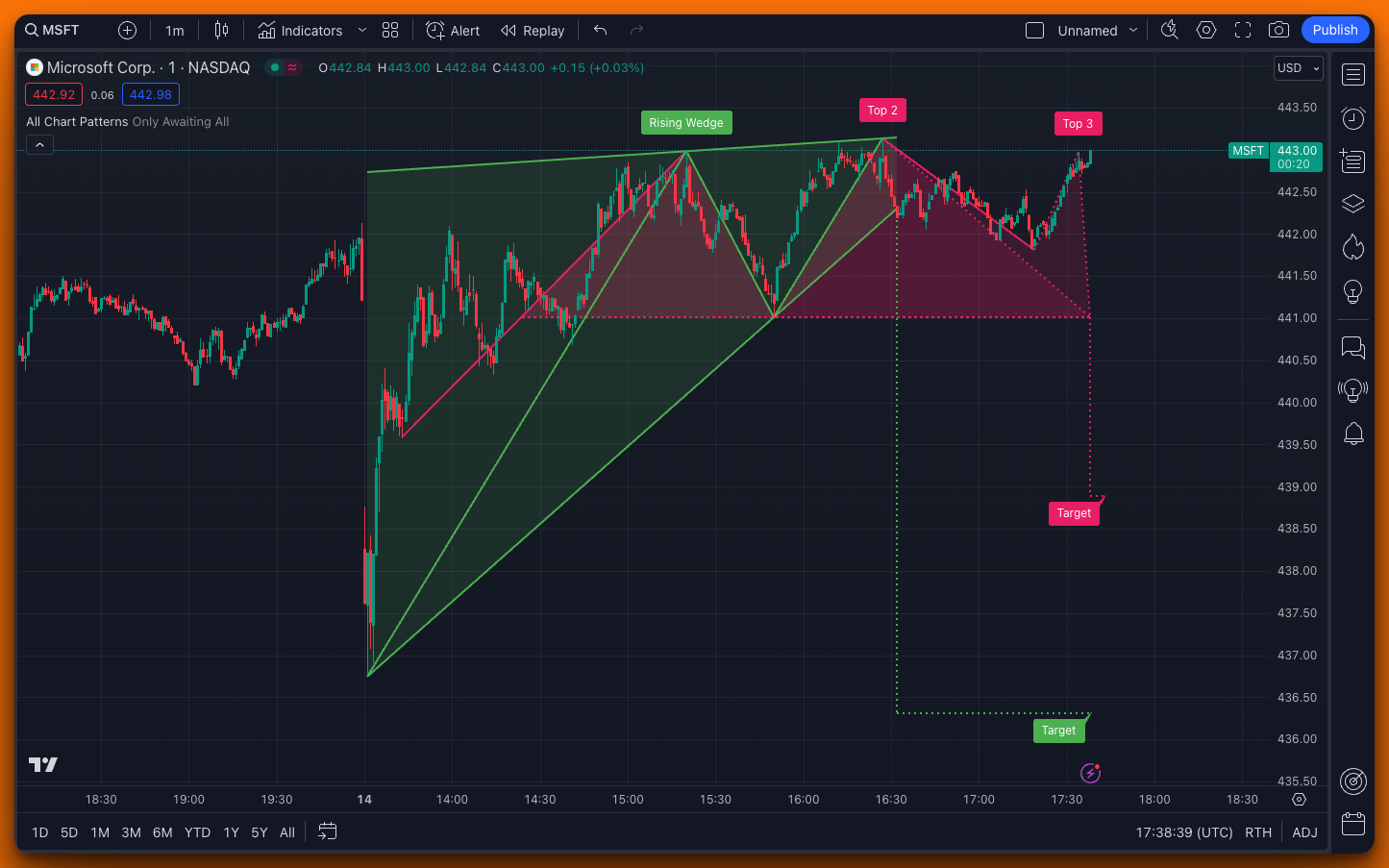Viewport: 1389px width, 868px height.
Task: Select the YTD time range
Action: 197,832
